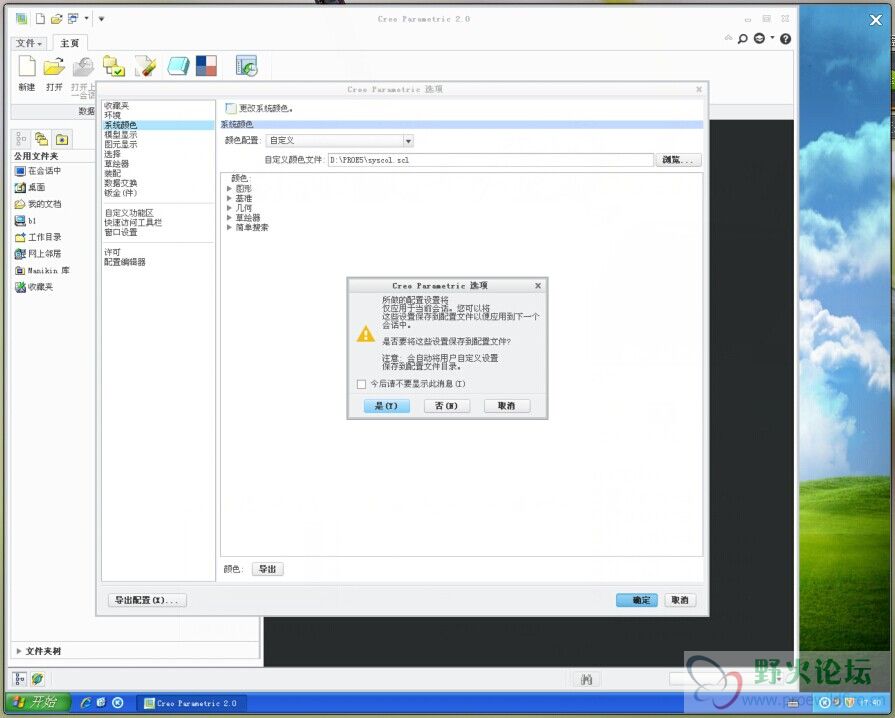This screenshot has height=718, width=895.
Task: Select 快速访问工具栏 in options list
Action: 133,223
